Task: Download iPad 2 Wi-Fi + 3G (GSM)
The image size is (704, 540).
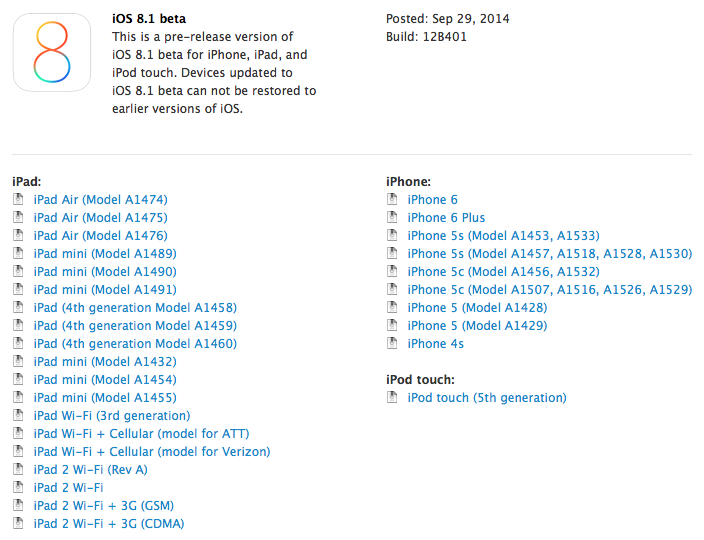Action: (105, 506)
